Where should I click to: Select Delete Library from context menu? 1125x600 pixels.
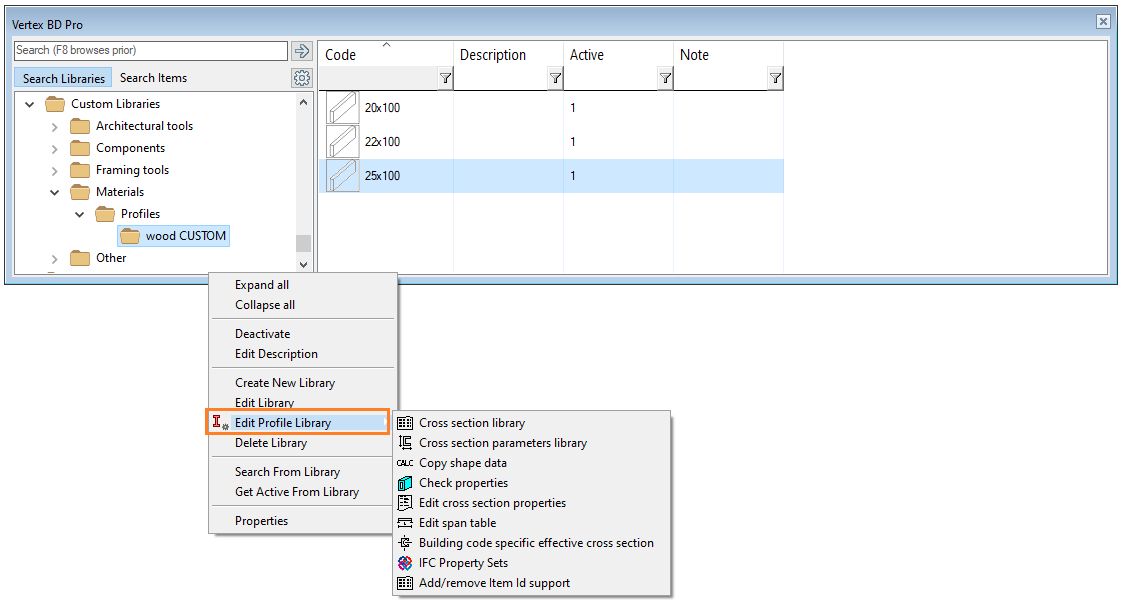point(271,443)
